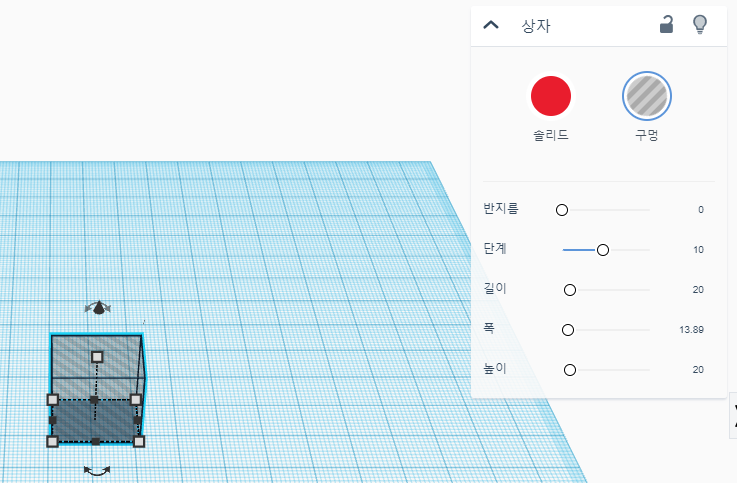
Task: Click the lightbulb hide-shape icon
Action: [x=700, y=24]
